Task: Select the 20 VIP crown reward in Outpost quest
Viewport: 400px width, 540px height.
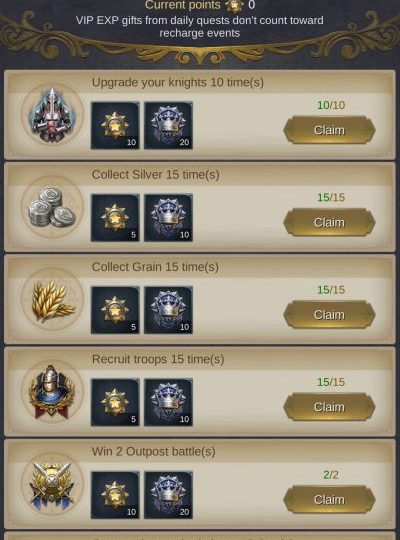Action: (x=168, y=495)
